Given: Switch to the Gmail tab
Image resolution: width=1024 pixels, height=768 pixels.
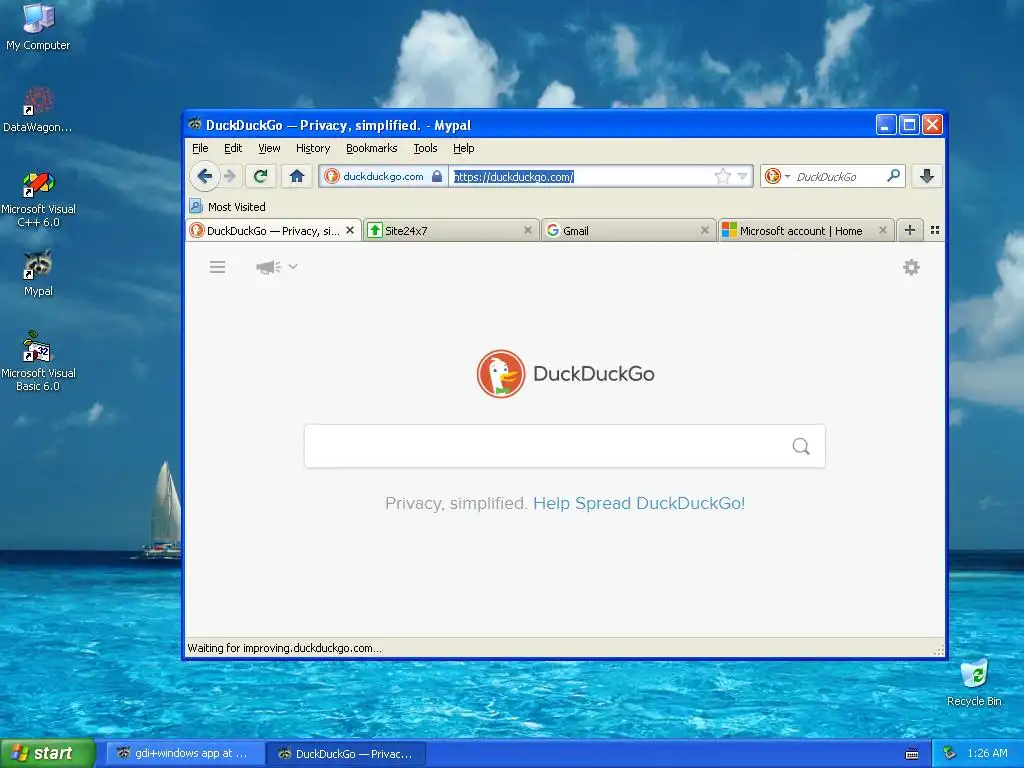Looking at the screenshot, I should click(628, 231).
